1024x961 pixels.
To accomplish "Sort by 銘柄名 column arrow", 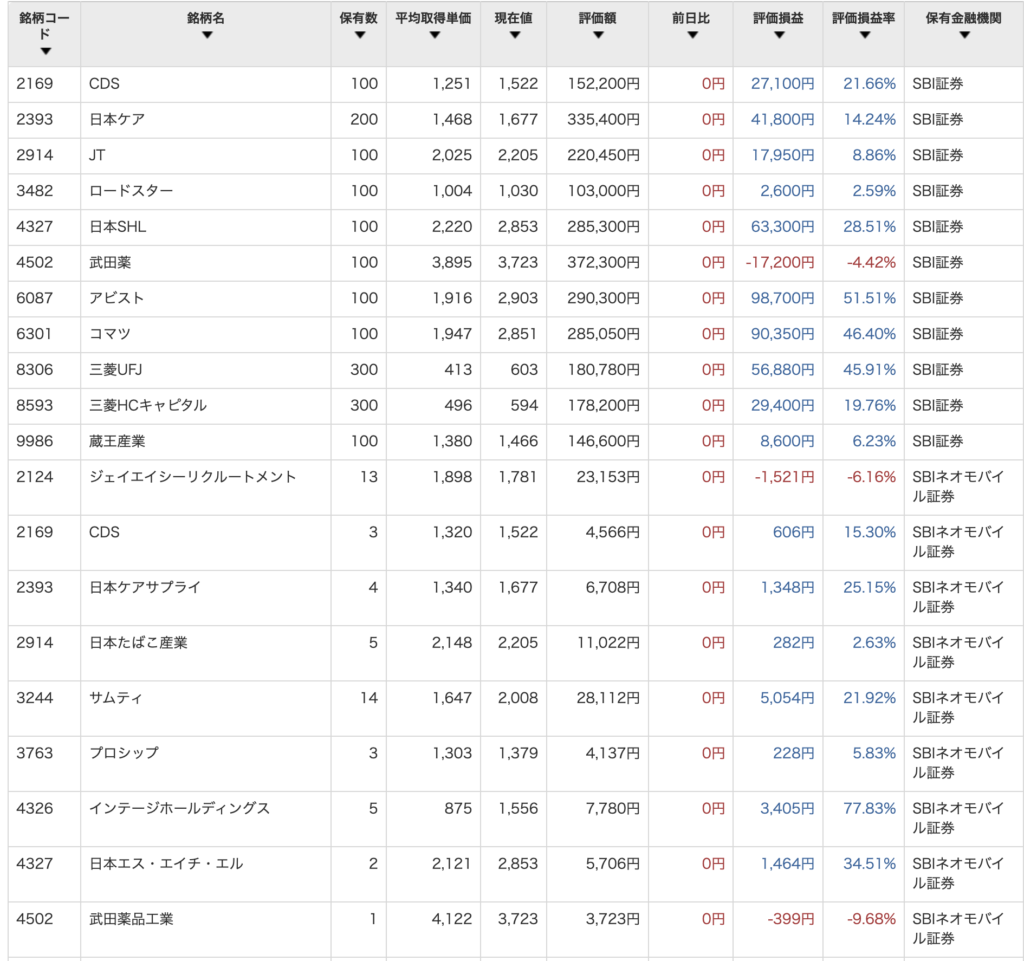I will (207, 35).
